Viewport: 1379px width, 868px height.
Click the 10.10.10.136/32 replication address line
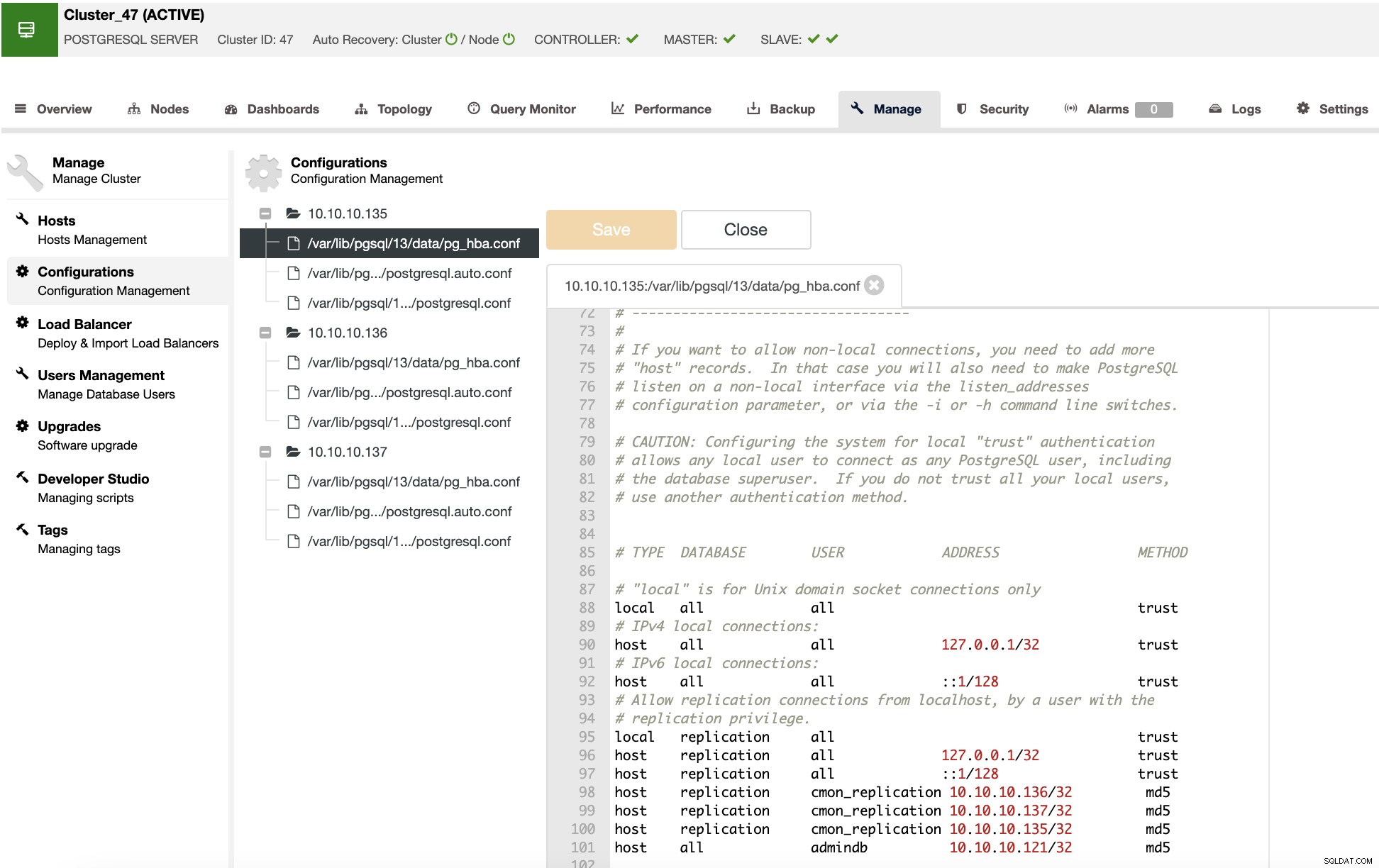pyautogui.click(x=893, y=792)
